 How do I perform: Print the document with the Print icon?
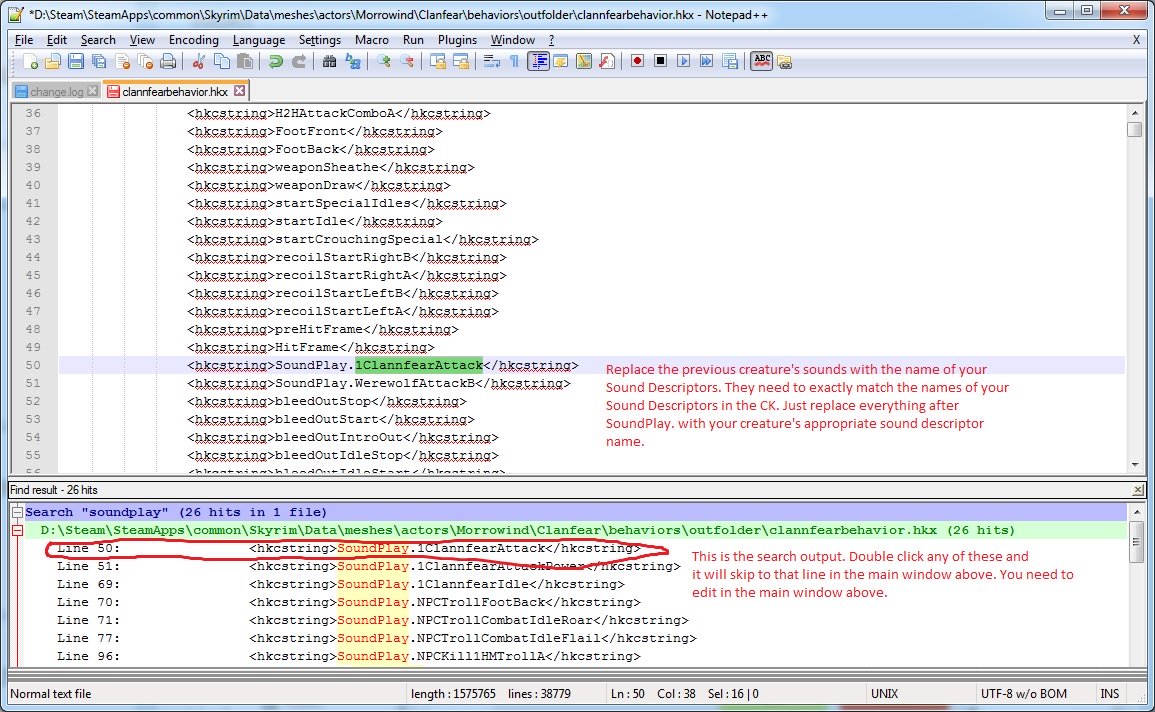(168, 62)
